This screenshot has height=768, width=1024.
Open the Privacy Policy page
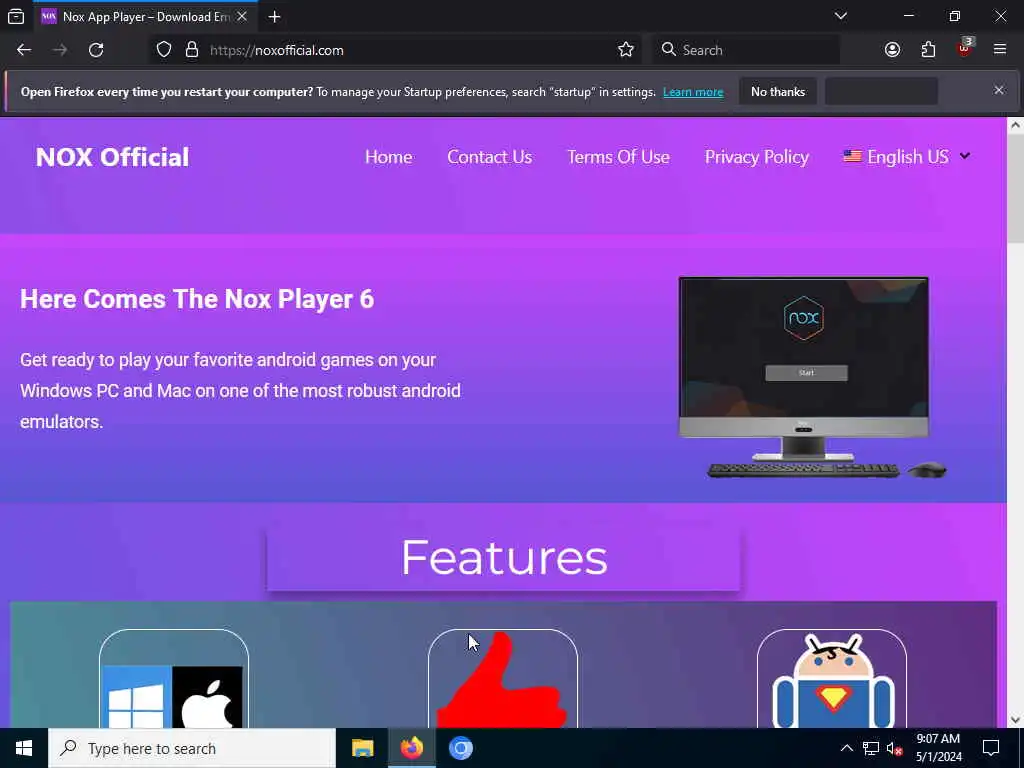[756, 157]
